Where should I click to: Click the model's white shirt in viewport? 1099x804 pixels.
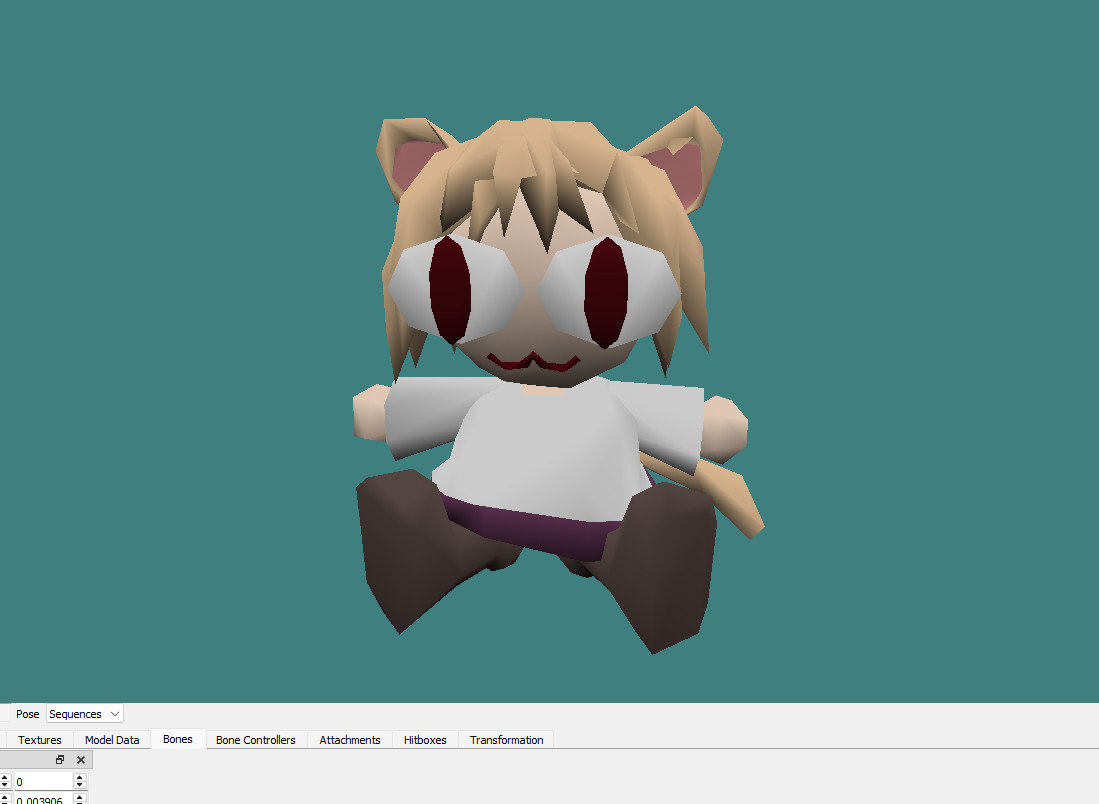click(540, 440)
